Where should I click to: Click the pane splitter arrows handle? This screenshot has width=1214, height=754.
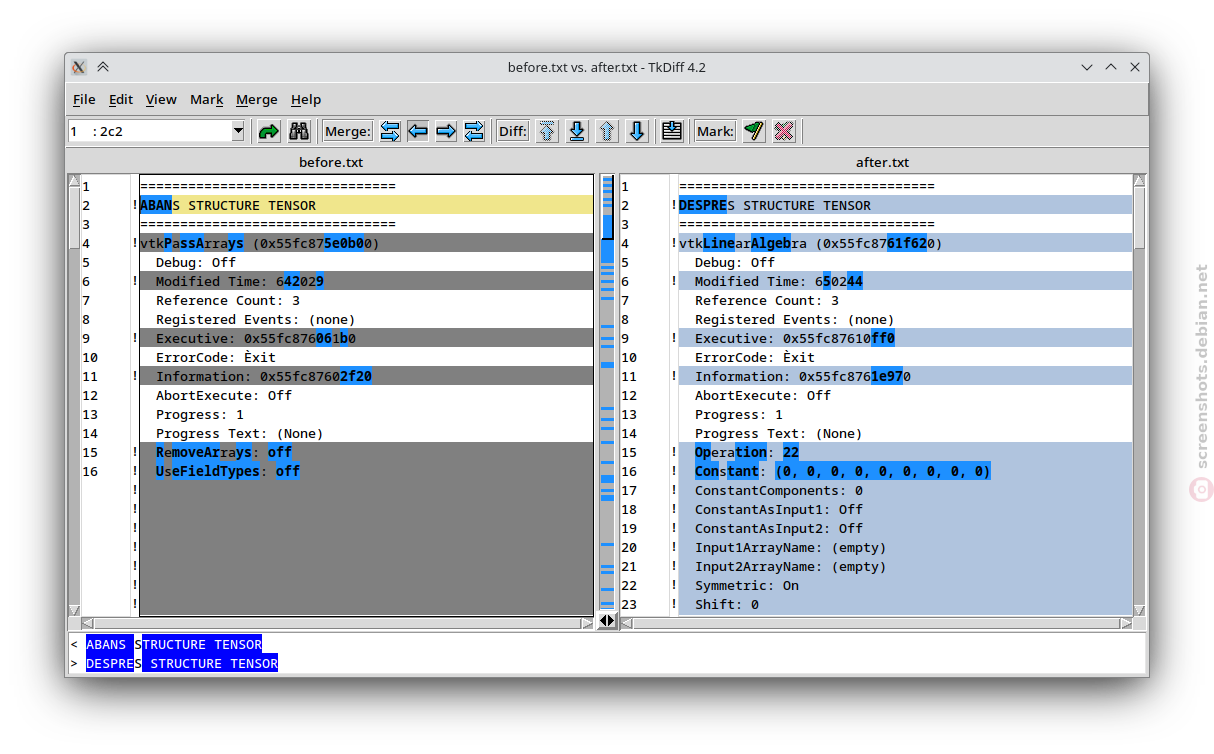(607, 621)
